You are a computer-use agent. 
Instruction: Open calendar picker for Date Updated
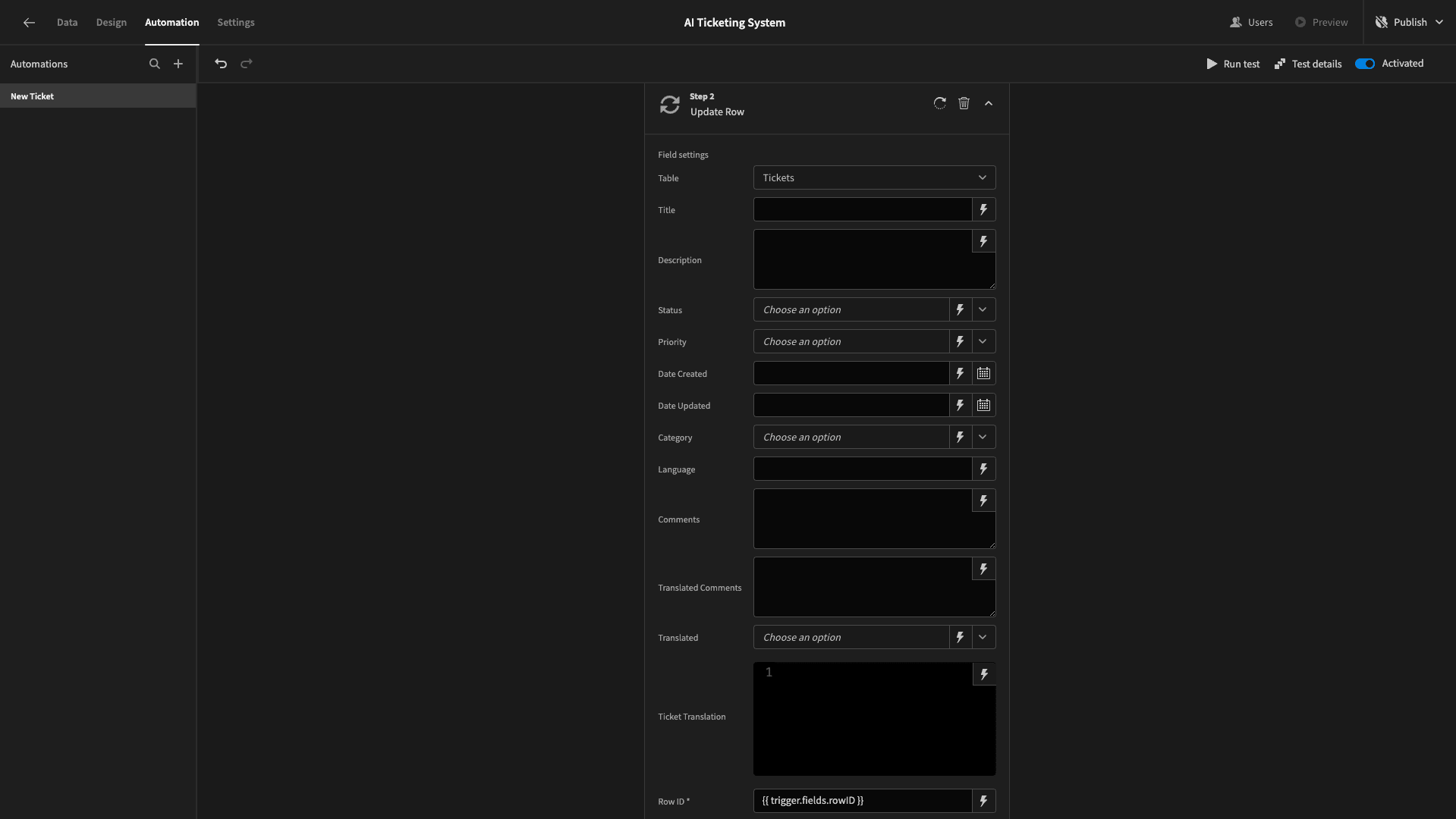pyautogui.click(x=983, y=405)
